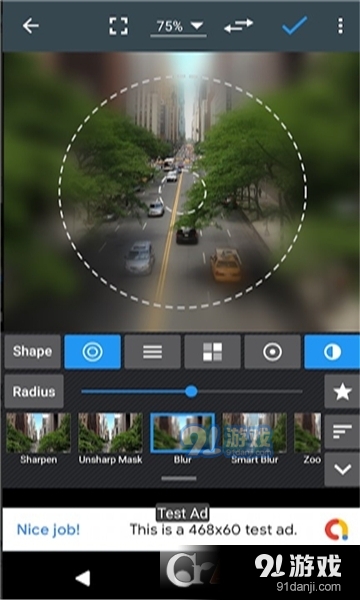Open favorites with the star button
Viewport: 360px width, 600px height.
342,392
